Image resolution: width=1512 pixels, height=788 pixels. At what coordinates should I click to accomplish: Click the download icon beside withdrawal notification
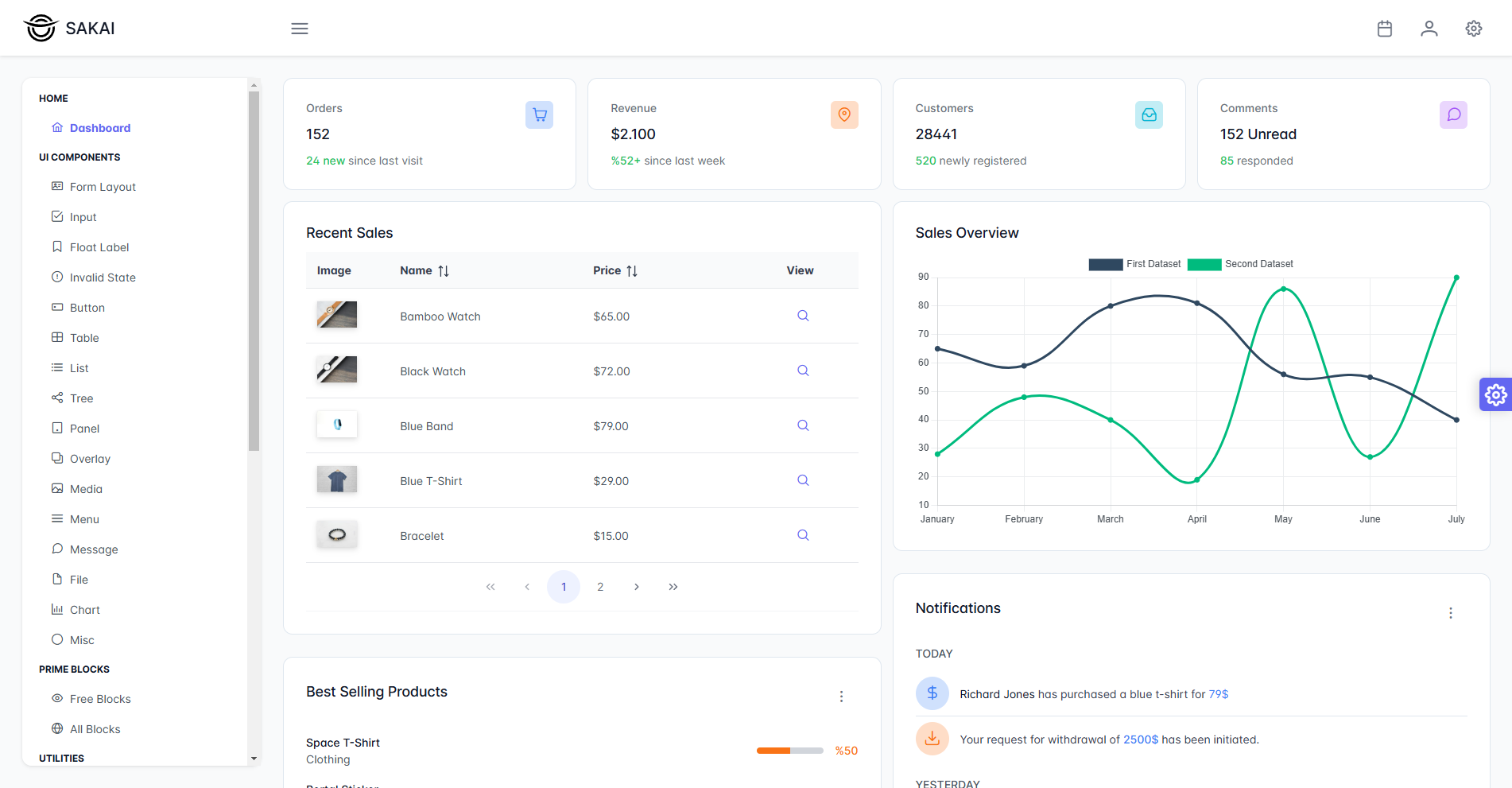point(932,739)
